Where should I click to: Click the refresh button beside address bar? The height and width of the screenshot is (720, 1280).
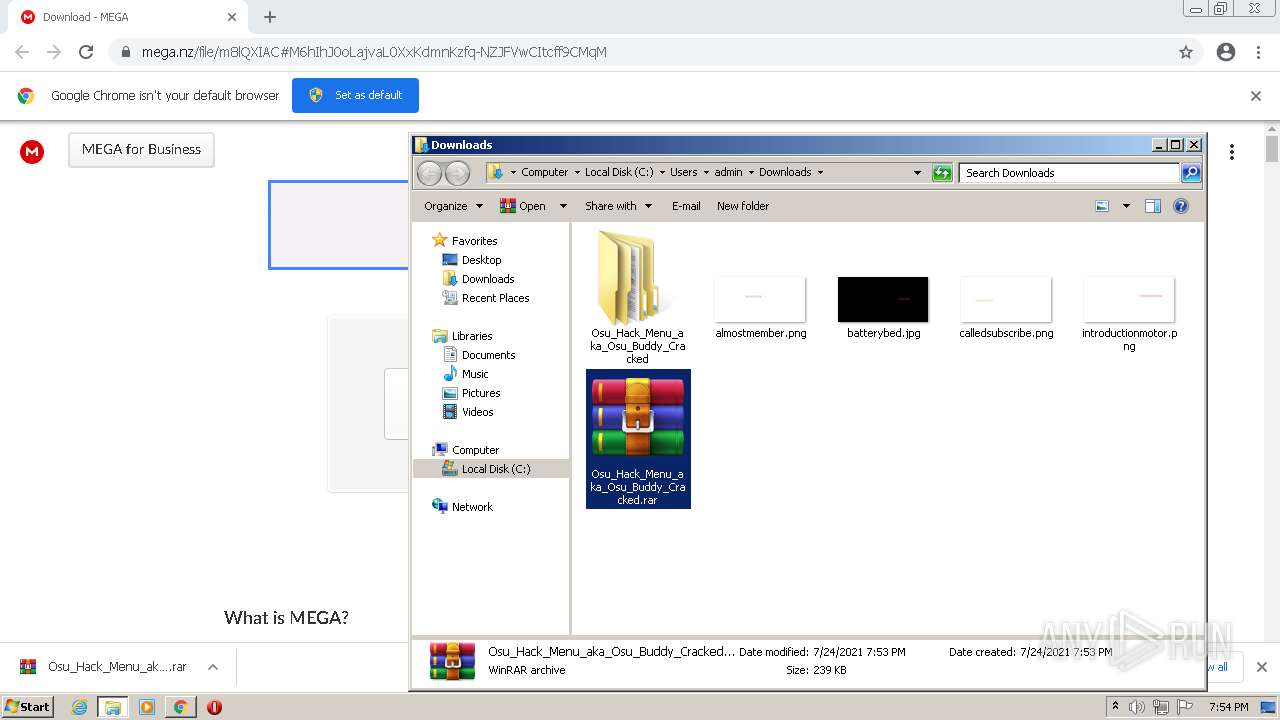(942, 173)
